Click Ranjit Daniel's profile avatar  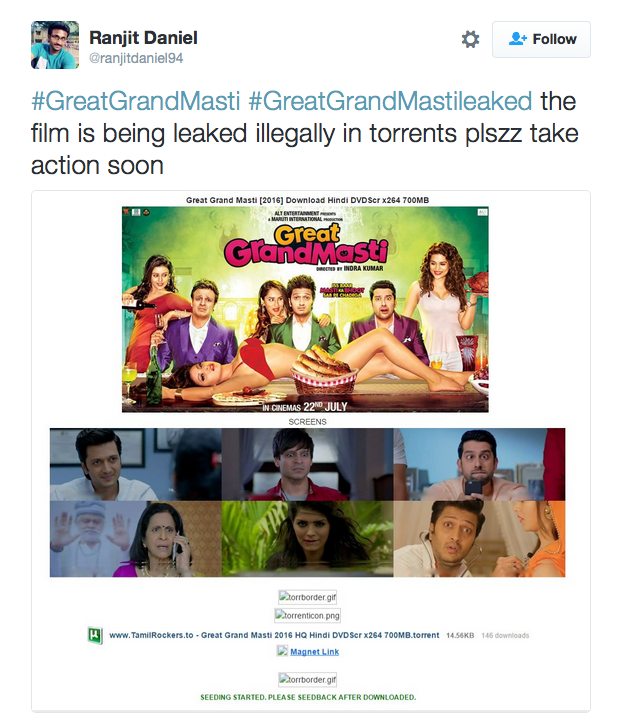[x=55, y=45]
